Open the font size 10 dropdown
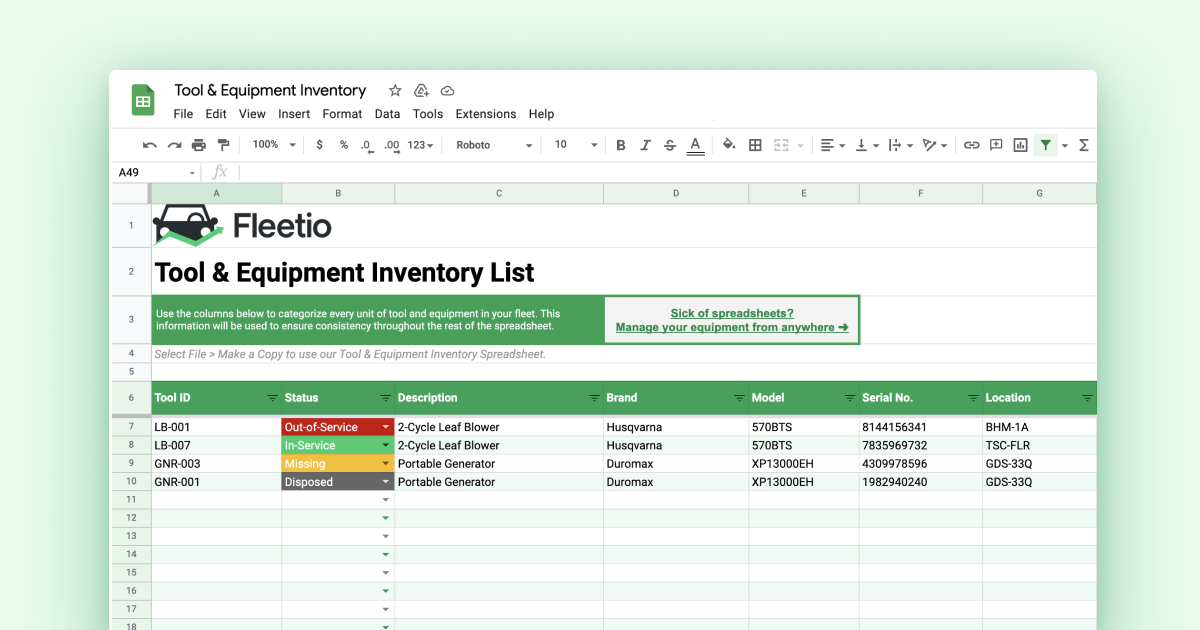Viewport: 1200px width, 630px height. [576, 145]
